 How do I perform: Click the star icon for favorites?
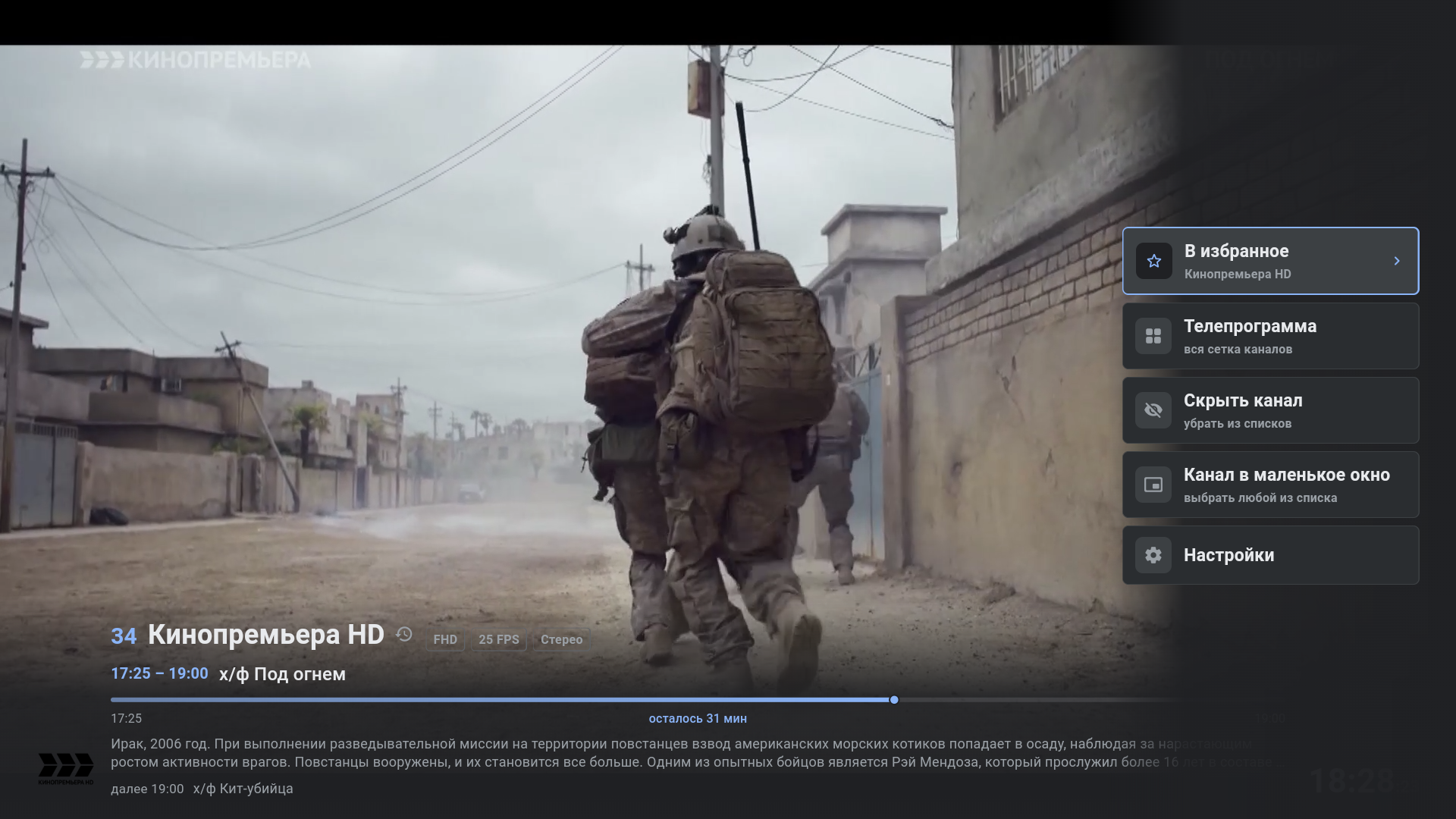pos(1153,261)
